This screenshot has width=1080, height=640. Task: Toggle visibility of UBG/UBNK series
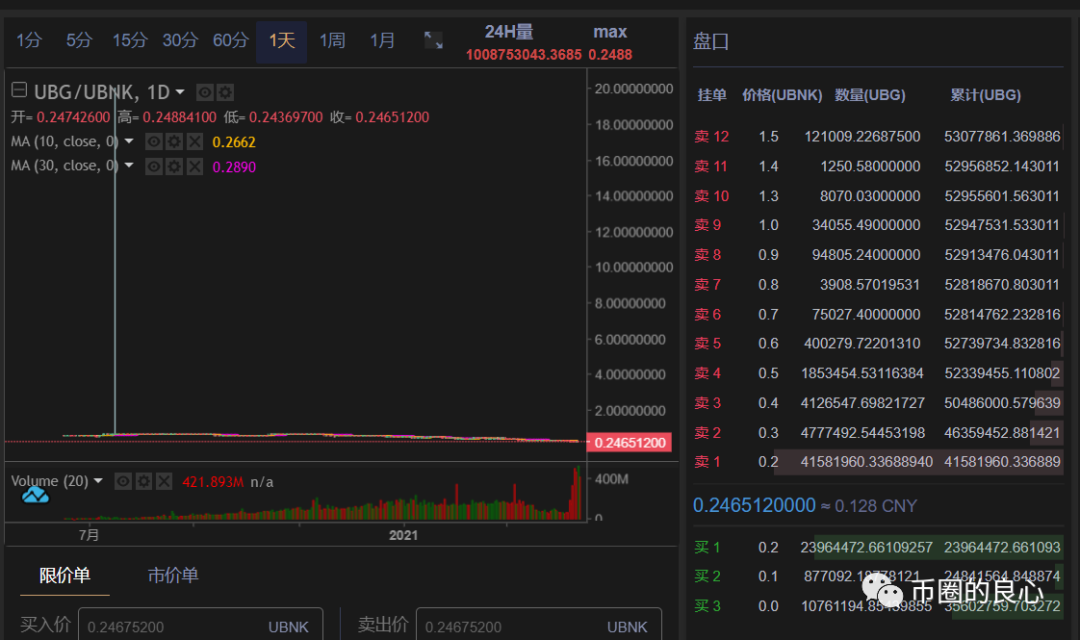click(x=205, y=92)
